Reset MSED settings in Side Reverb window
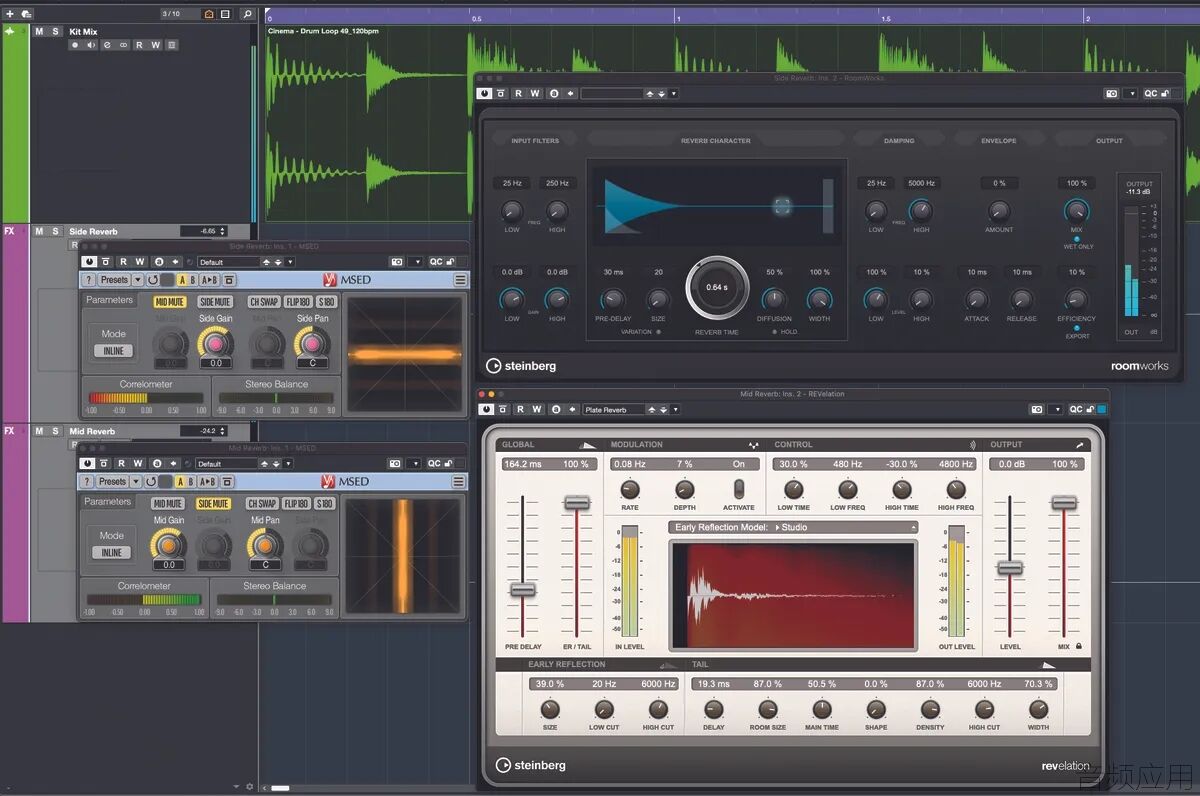This screenshot has height=796, width=1200. (153, 280)
